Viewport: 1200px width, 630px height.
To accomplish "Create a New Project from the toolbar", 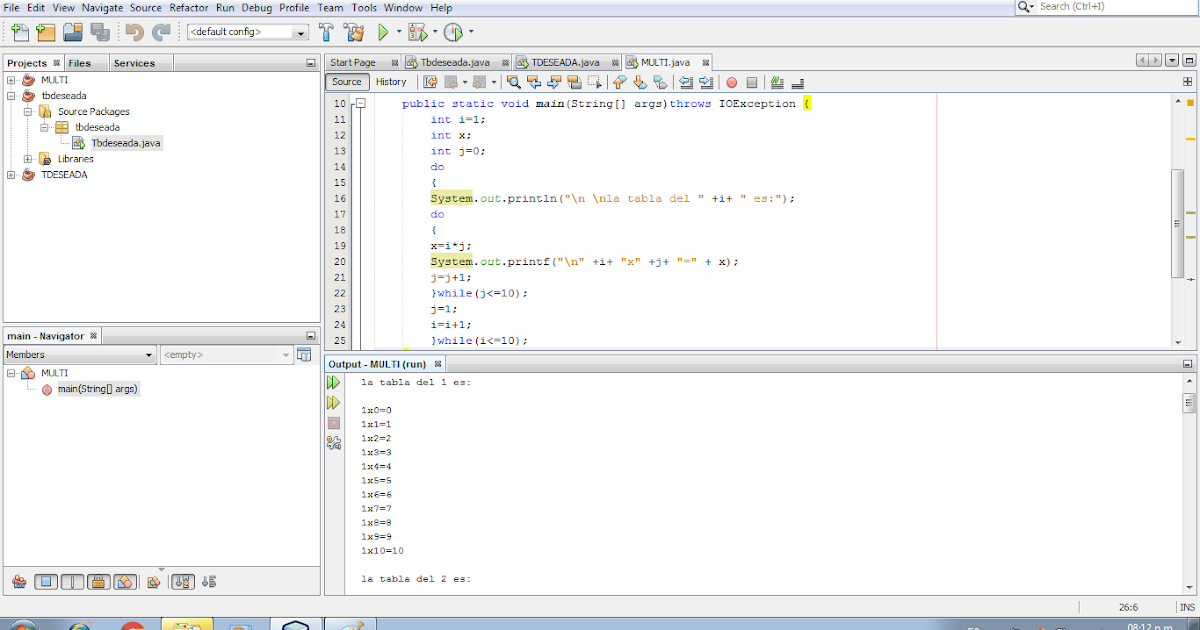I will coord(45,31).
